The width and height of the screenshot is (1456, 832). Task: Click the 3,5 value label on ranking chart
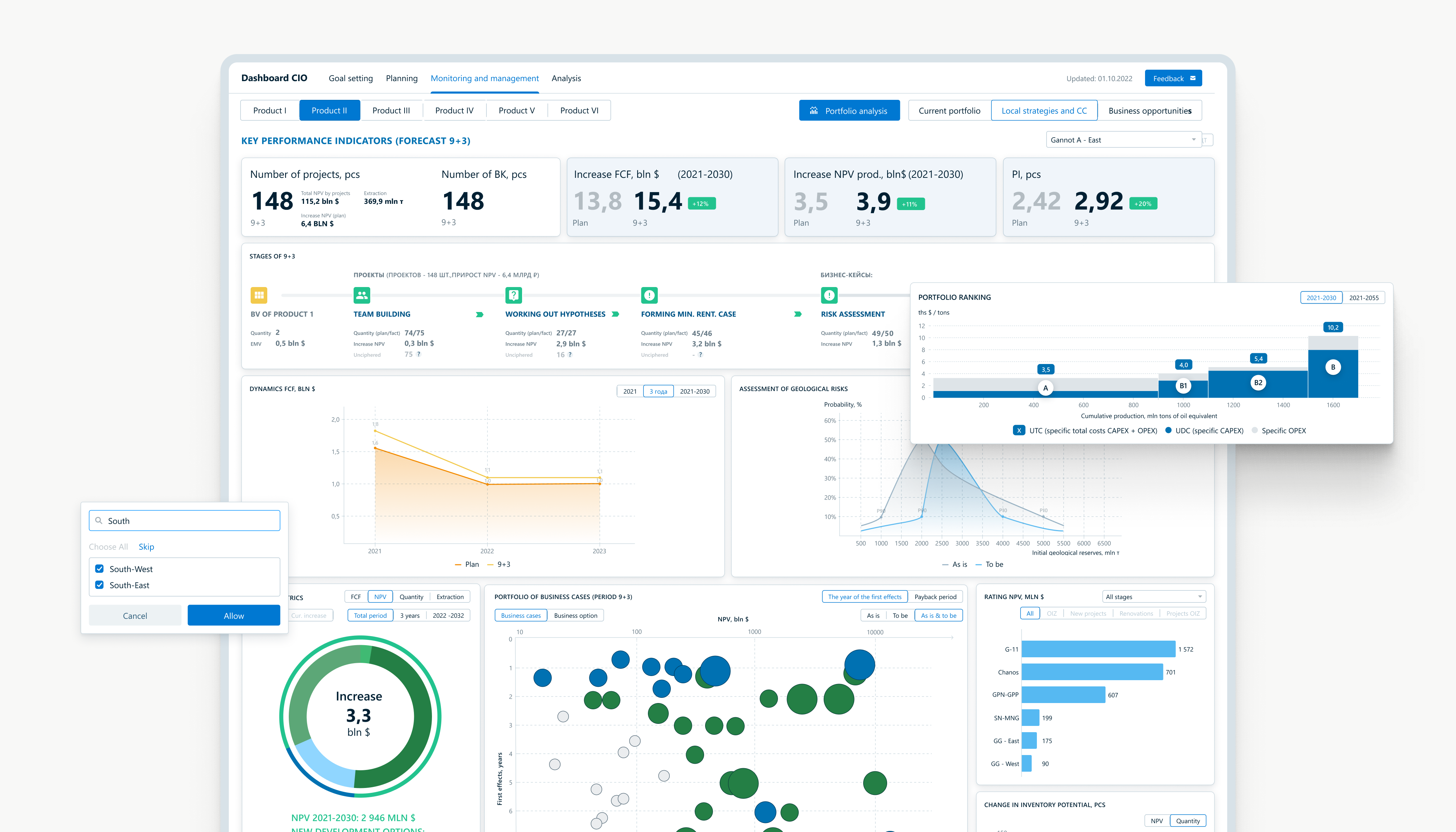1046,369
